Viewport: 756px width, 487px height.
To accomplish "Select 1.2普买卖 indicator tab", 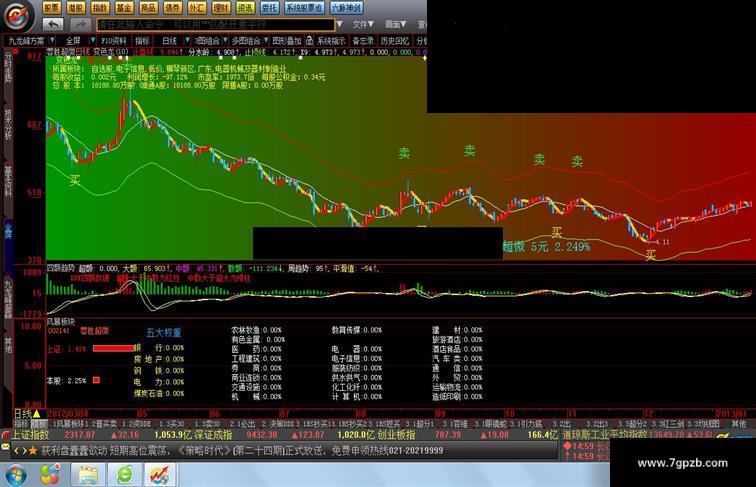I will click(x=101, y=424).
